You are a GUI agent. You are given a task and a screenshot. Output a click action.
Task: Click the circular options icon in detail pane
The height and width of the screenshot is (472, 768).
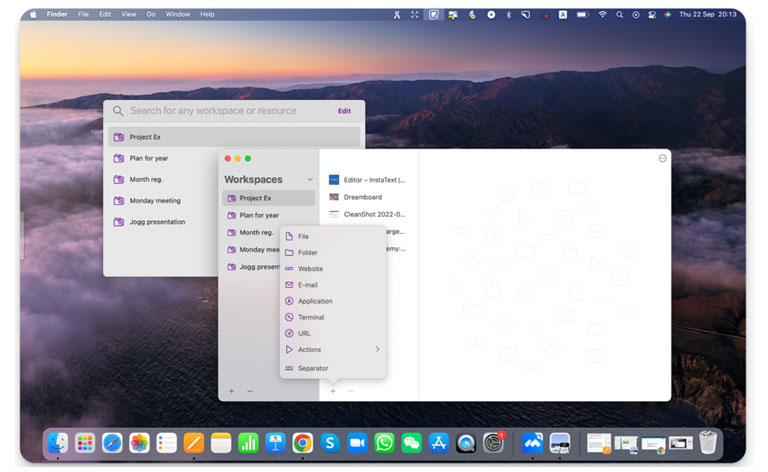point(662,158)
